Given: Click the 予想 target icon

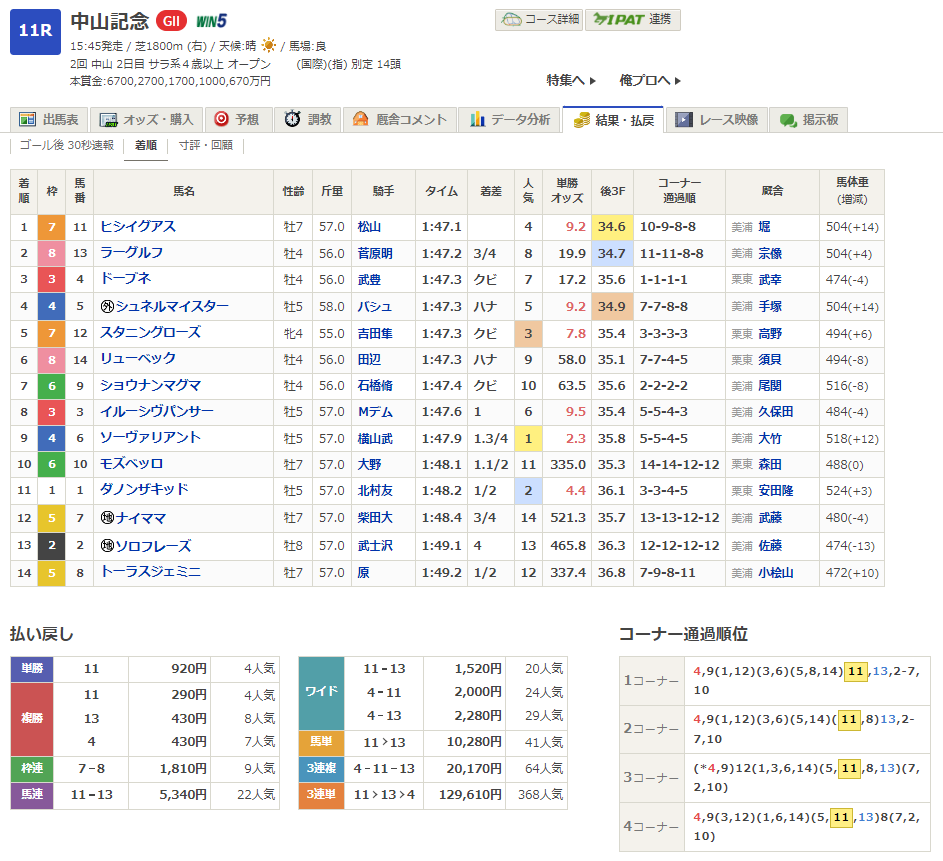Looking at the screenshot, I should (222, 119).
